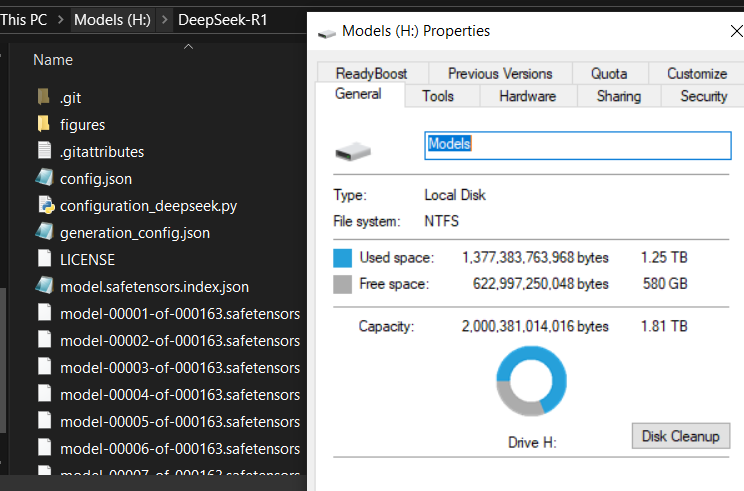Screen dimensions: 744x491
Task: Open the Customize tab
Action: (x=697, y=74)
